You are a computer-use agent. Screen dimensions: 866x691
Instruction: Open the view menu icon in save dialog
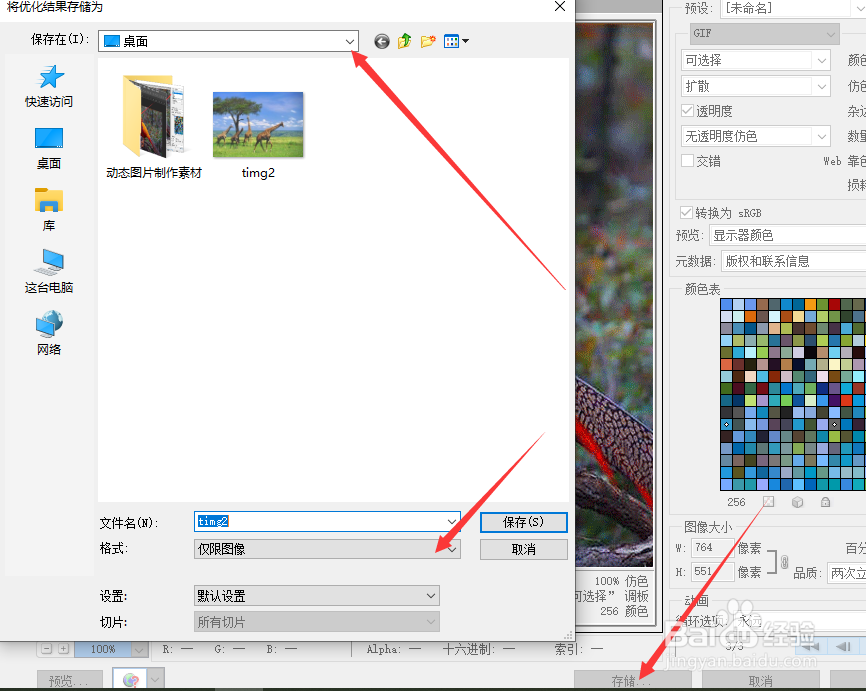[456, 41]
